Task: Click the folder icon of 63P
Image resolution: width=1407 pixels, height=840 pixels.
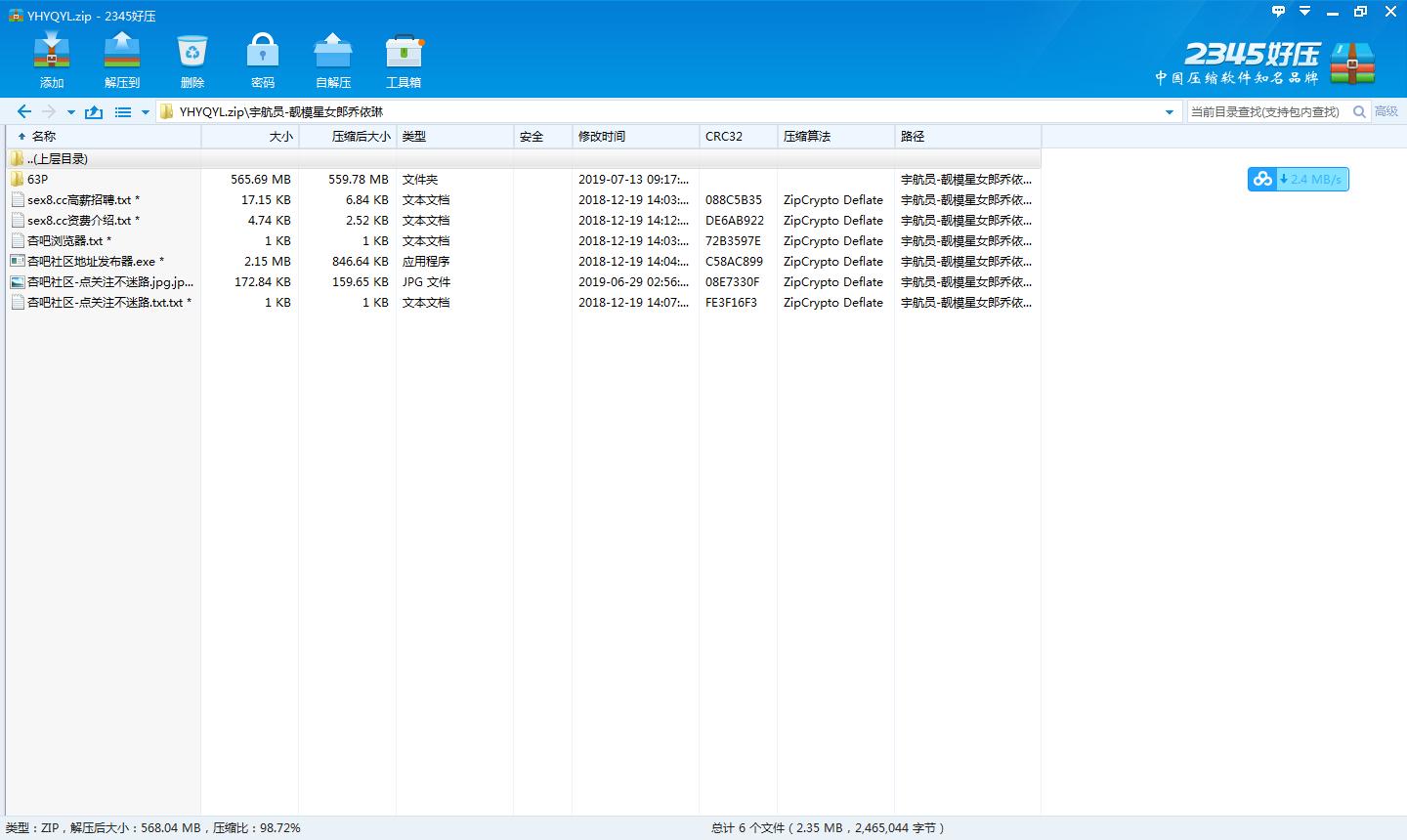Action: coord(17,179)
